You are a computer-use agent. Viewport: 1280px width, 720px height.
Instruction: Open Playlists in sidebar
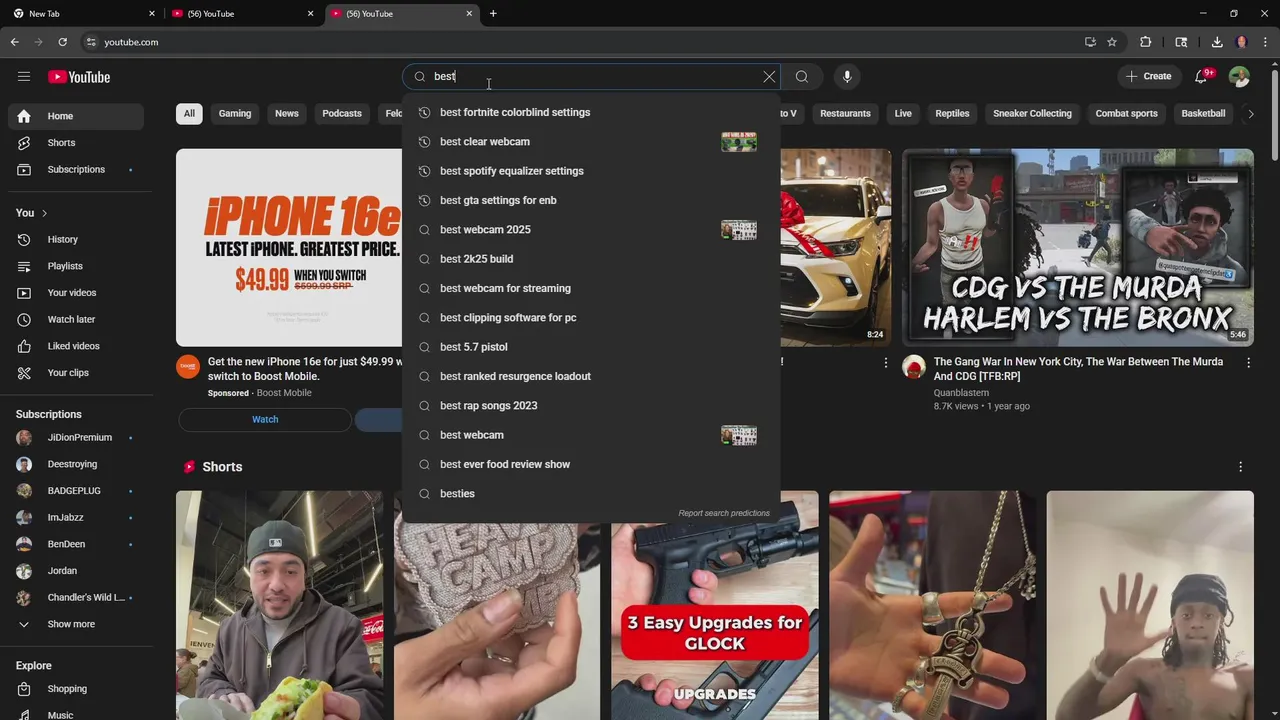click(76, 266)
